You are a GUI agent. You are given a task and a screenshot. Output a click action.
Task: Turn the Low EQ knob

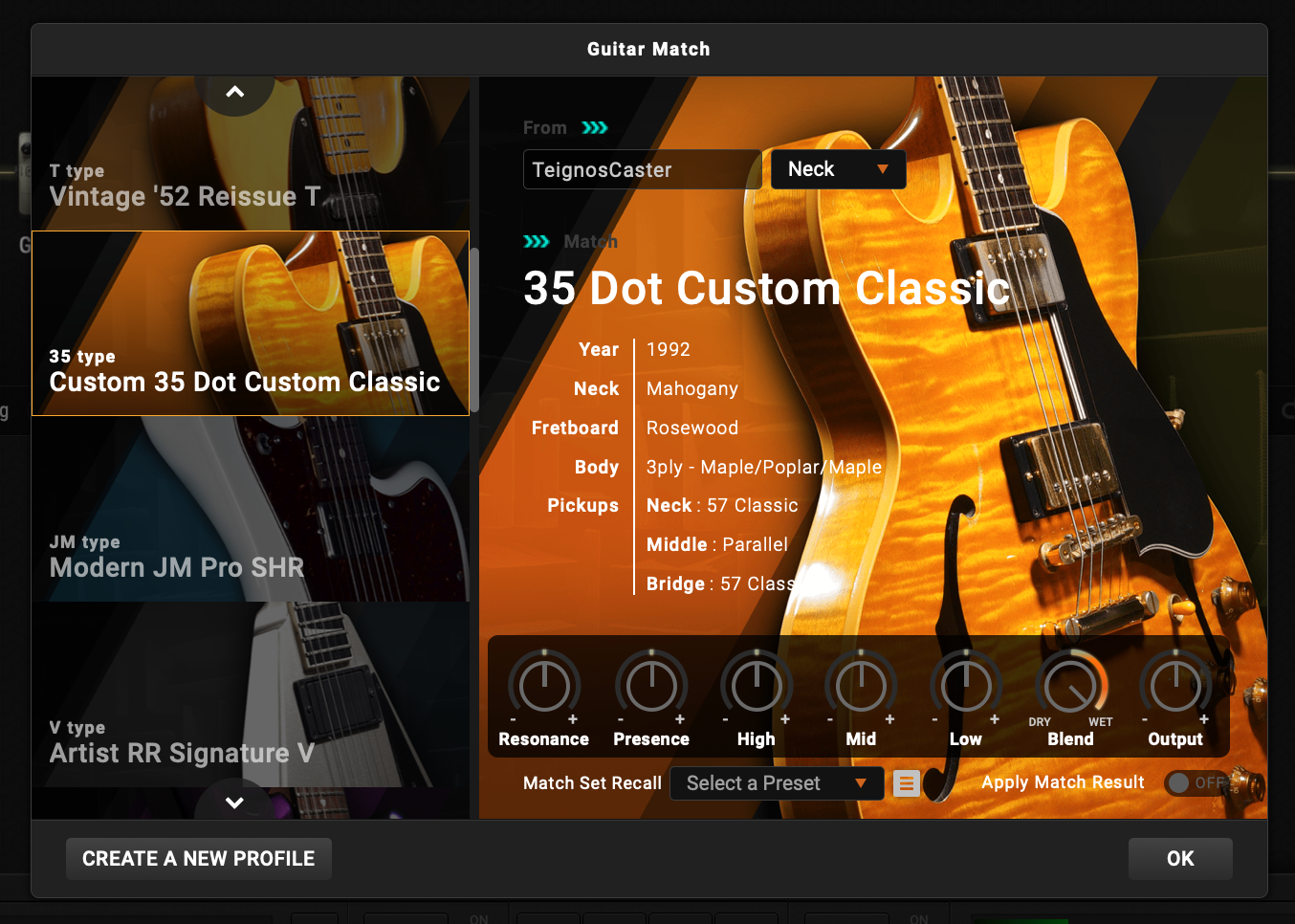(x=965, y=685)
